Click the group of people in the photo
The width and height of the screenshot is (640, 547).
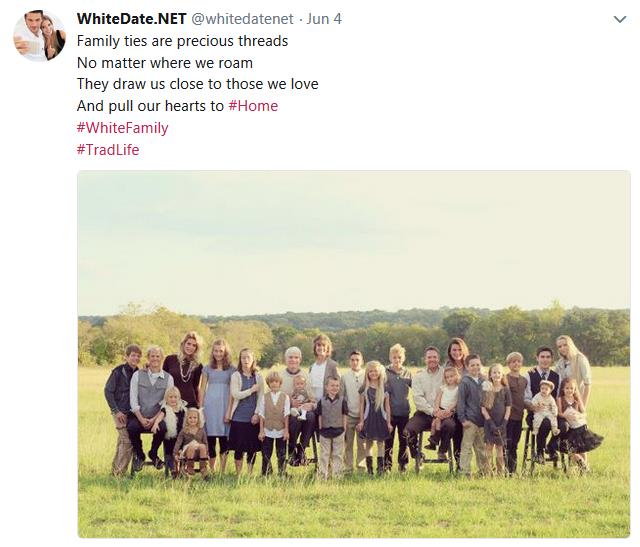click(x=353, y=406)
